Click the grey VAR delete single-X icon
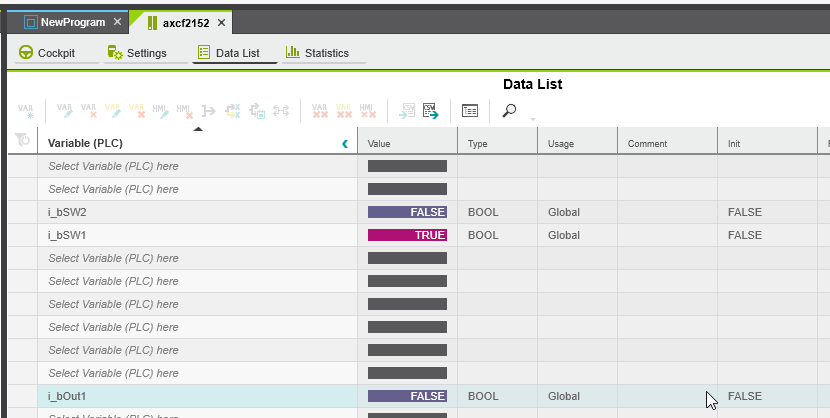 pos(88,111)
